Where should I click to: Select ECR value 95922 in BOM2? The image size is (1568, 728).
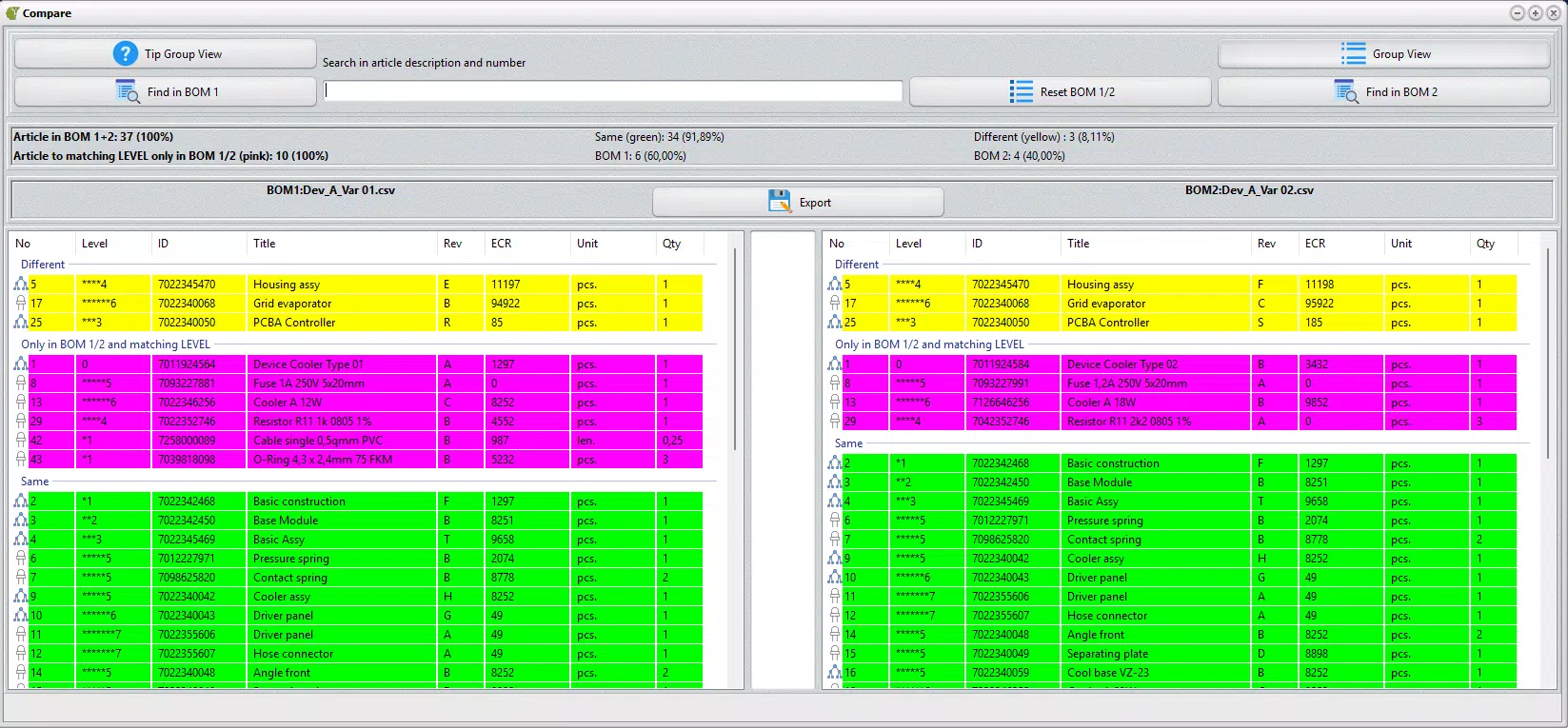coord(1320,303)
